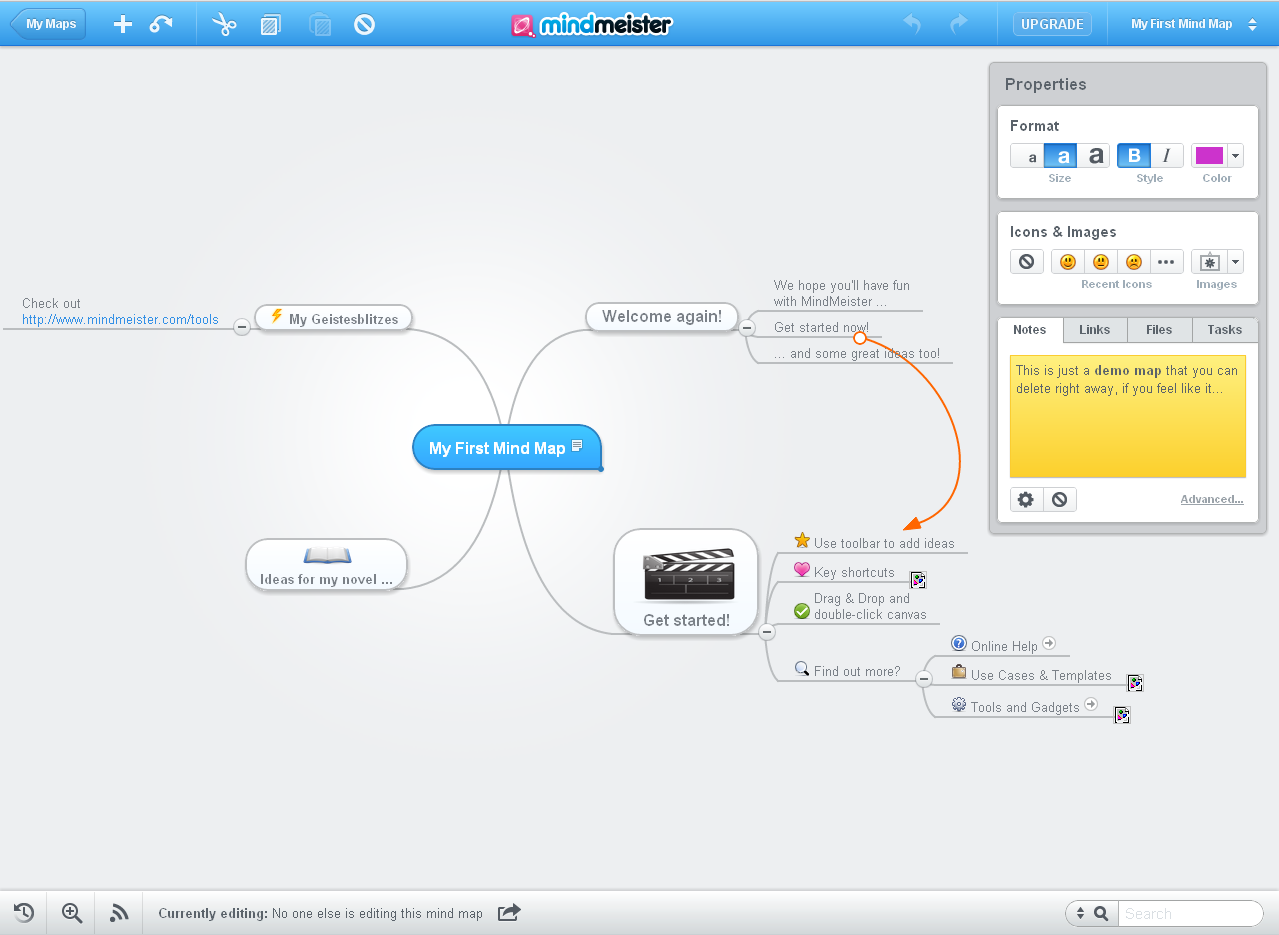Click the arrow link icon beside Tools and Gadgets
Screen dimensions: 1279x935
pyautogui.click(x=1091, y=704)
